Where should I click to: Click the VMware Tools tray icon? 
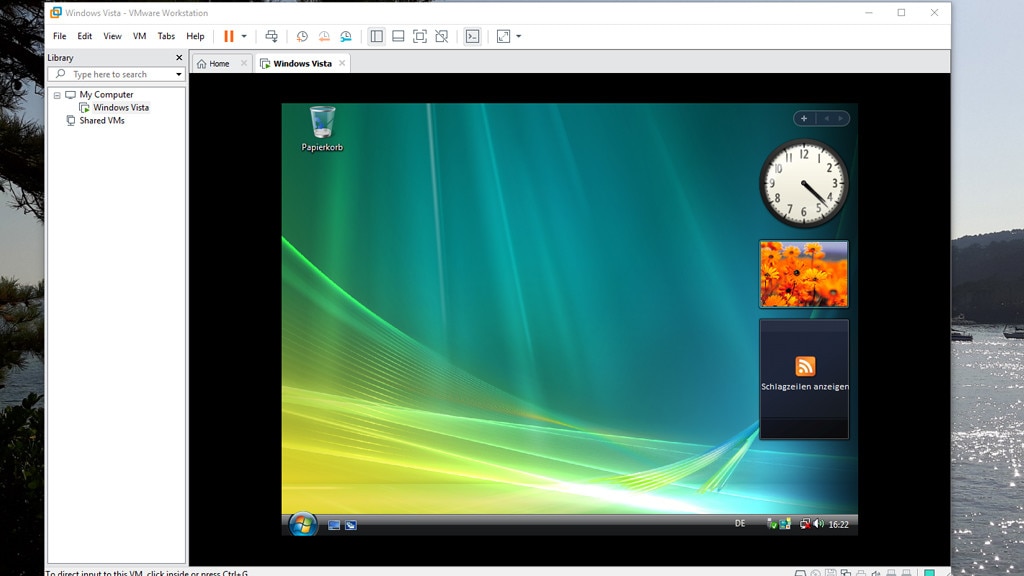pyautogui.click(x=785, y=524)
